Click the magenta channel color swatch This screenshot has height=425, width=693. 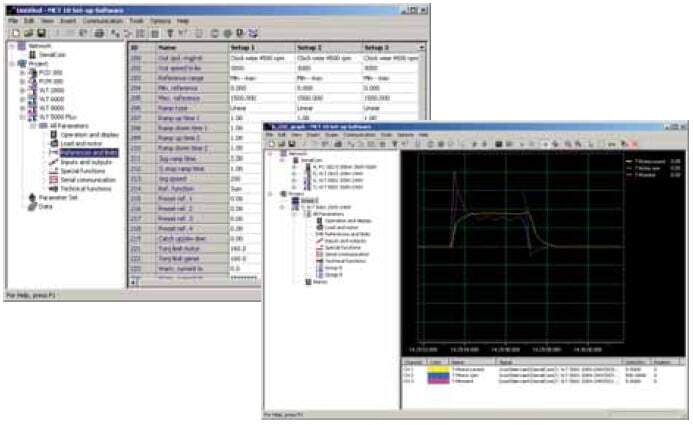pyautogui.click(x=438, y=381)
